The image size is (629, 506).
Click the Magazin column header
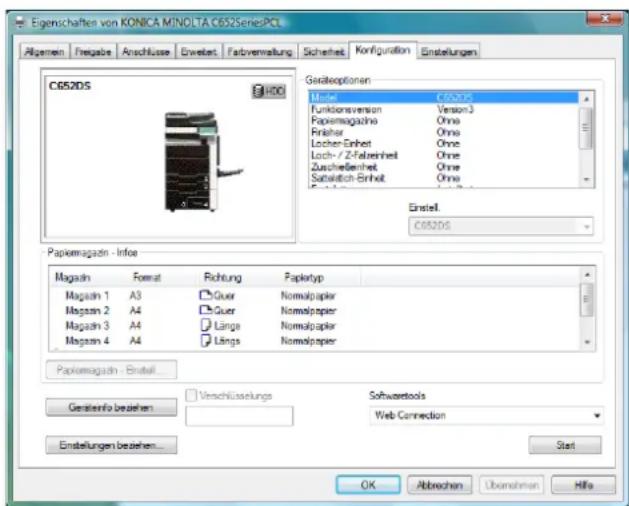point(89,277)
